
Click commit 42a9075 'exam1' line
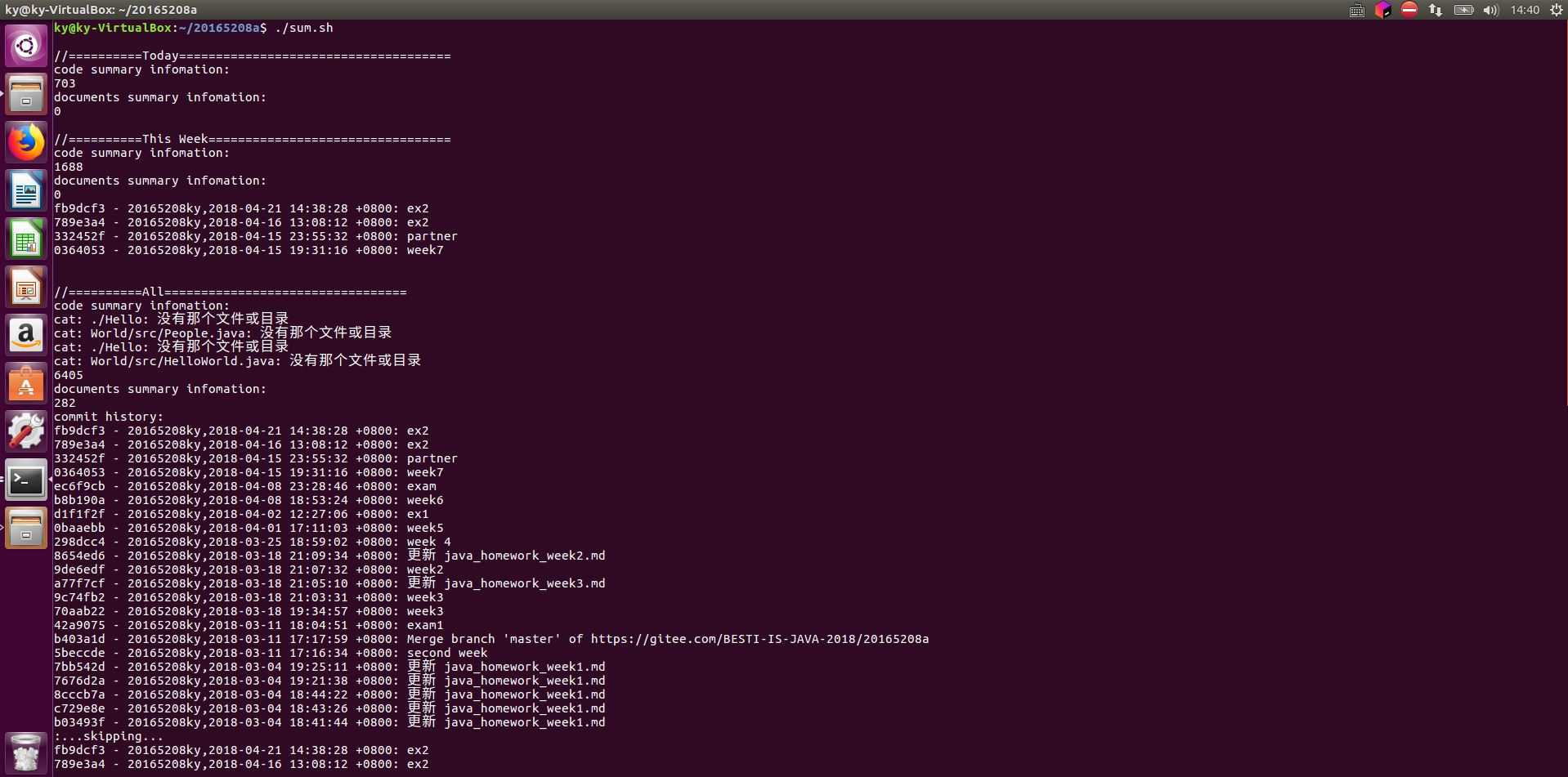(249, 625)
